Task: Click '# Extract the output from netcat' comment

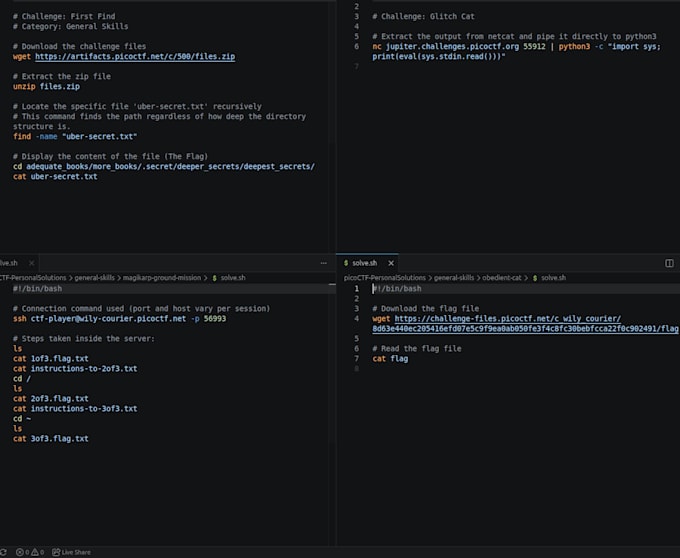Action: click(x=514, y=36)
